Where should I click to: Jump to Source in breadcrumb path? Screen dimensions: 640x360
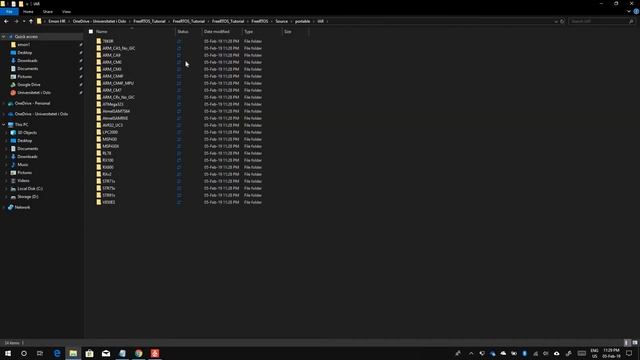[281, 21]
